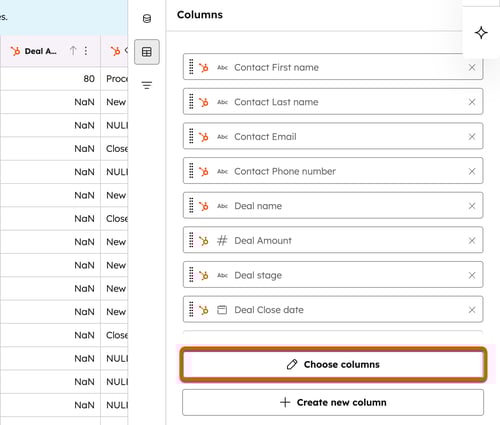Click HubSpot icon on Contact First name row
Viewport: 500px width, 425px height.
pos(204,67)
